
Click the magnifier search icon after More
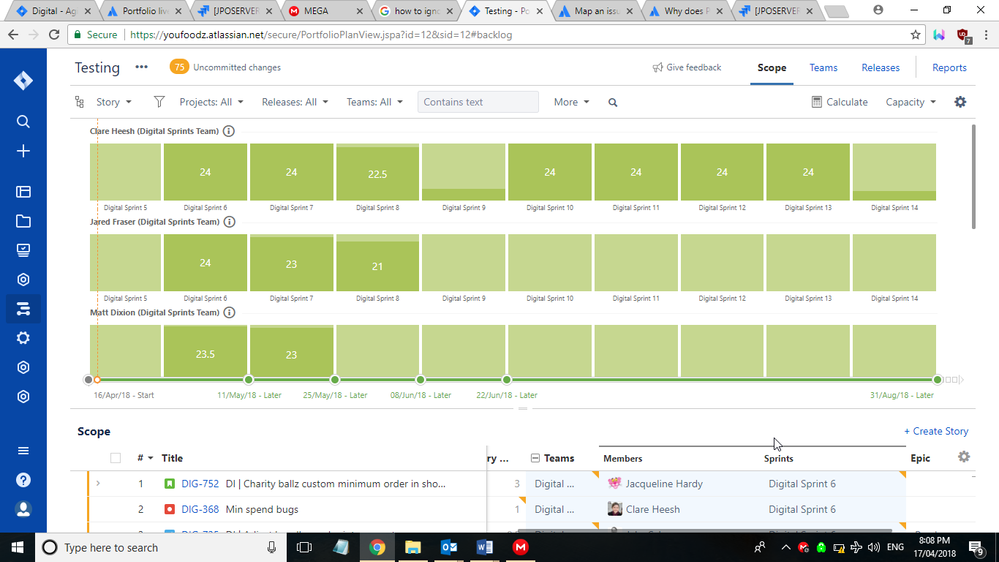[x=613, y=103]
